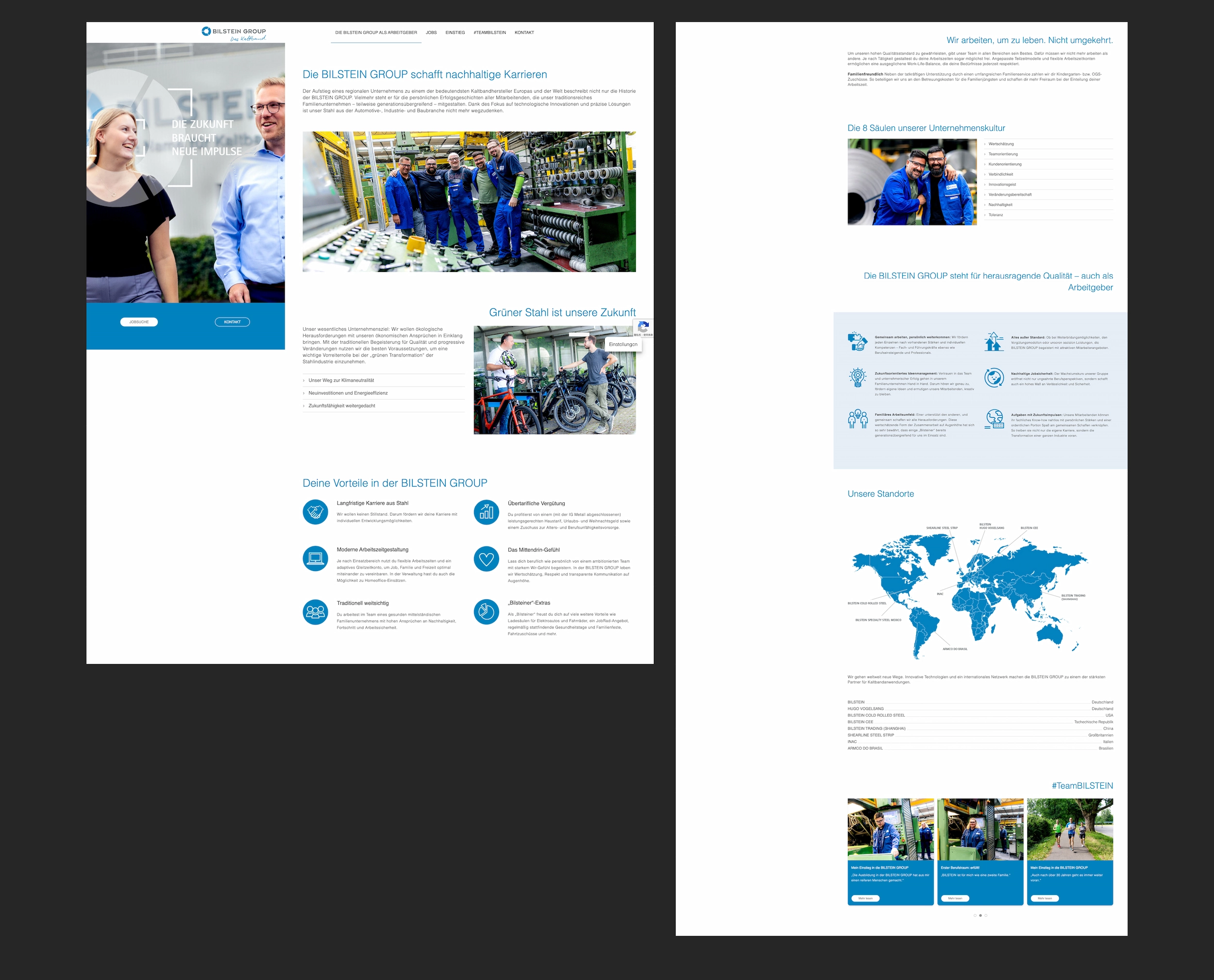Image resolution: width=1214 pixels, height=980 pixels.
Task: Open the JOBS navigation menu item
Action: 431,33
